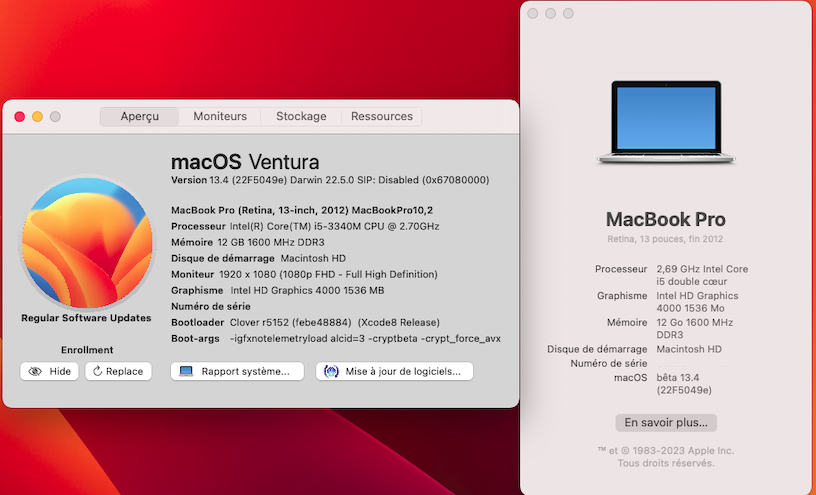
Task: Click En savoir plus button
Action: (666, 423)
